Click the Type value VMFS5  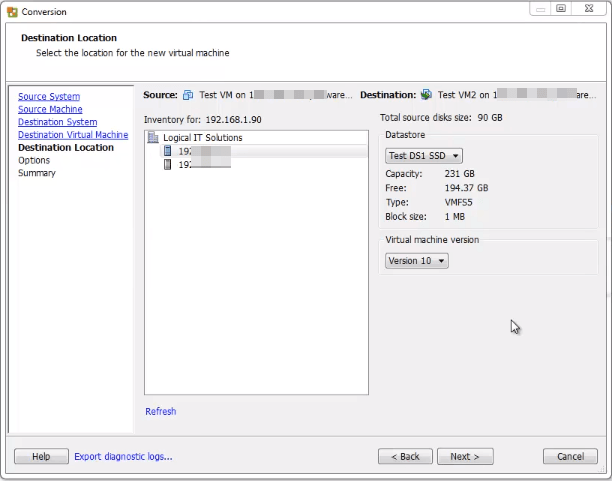(x=458, y=203)
